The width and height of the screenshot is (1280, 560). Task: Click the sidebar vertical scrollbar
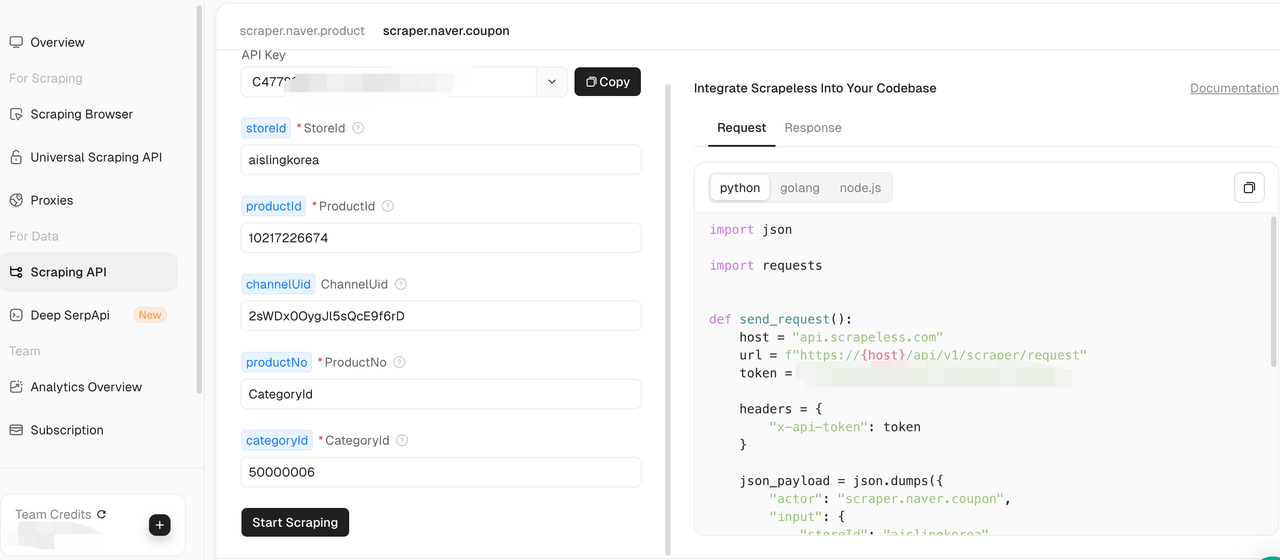click(199, 200)
